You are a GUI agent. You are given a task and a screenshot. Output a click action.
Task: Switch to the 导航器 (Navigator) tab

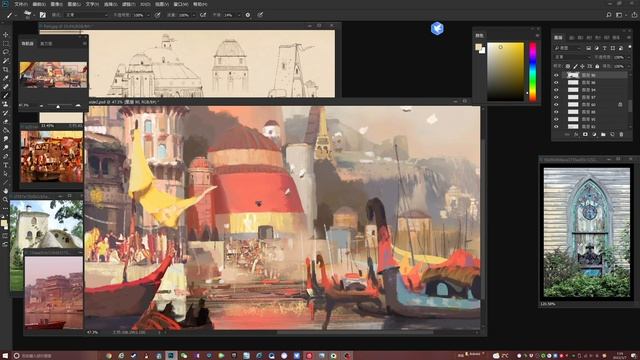[x=27, y=44]
